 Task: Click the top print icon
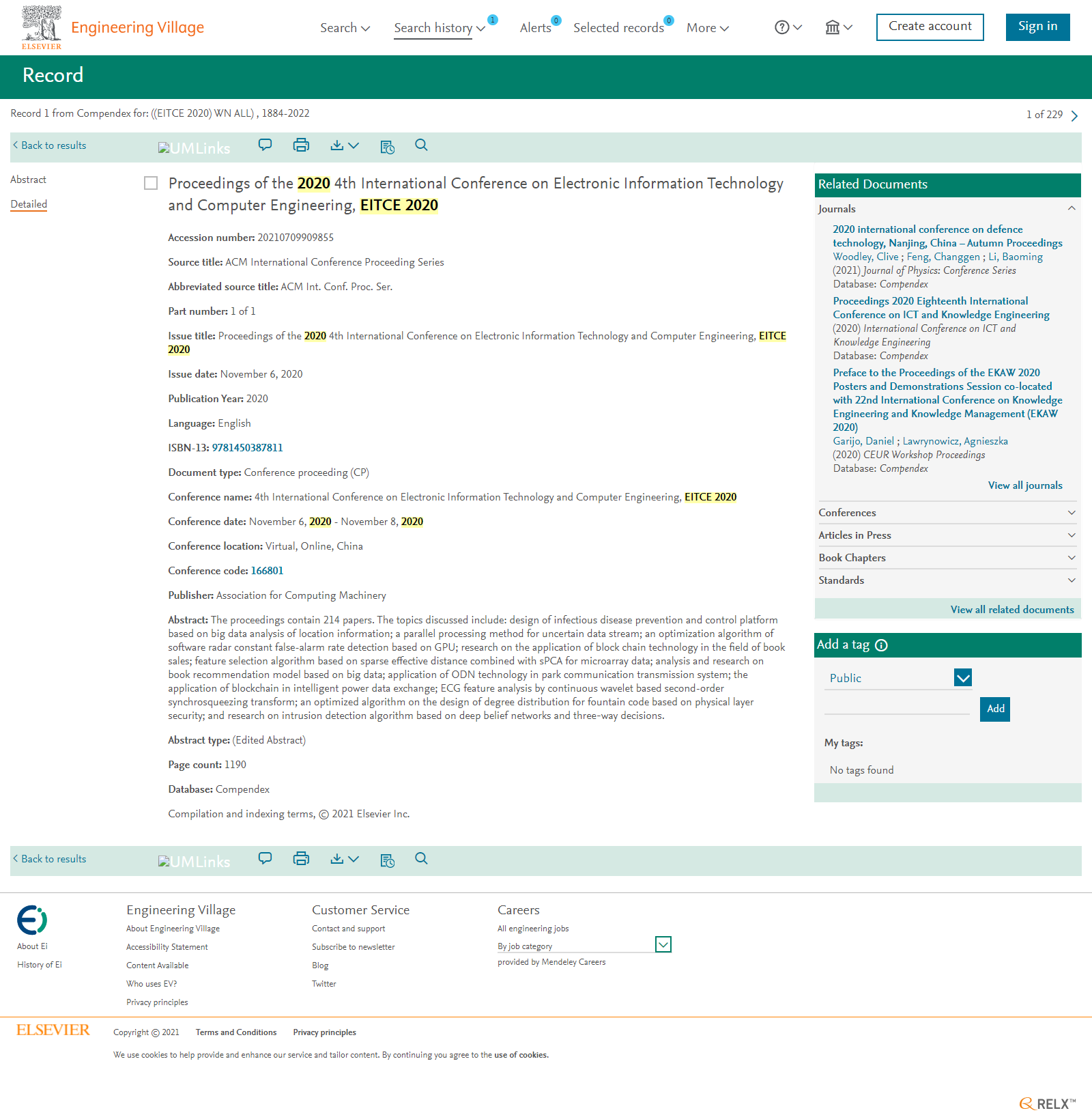click(x=301, y=145)
